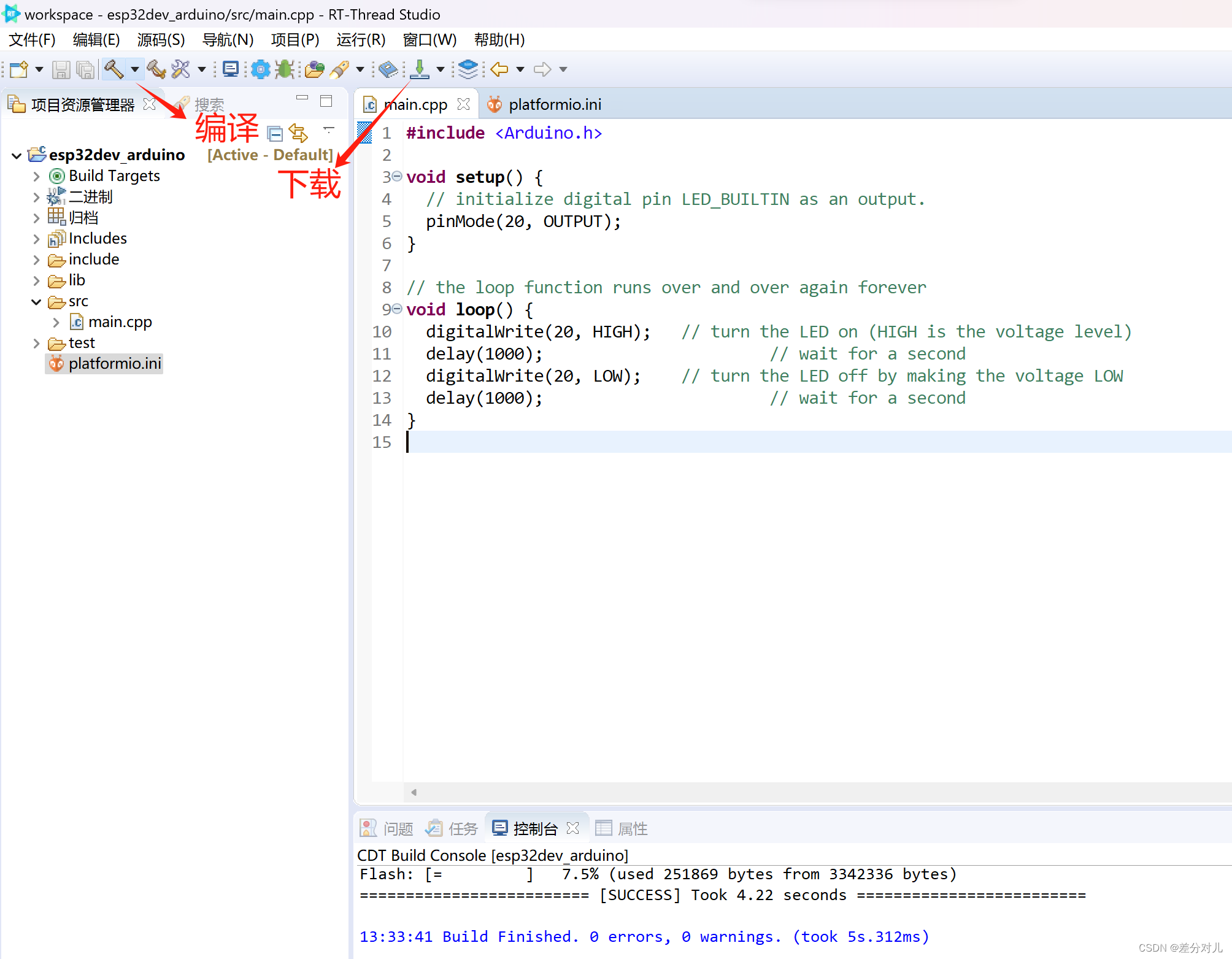Click the hammer Build icon
The height and width of the screenshot is (959, 1232).
pyautogui.click(x=114, y=69)
